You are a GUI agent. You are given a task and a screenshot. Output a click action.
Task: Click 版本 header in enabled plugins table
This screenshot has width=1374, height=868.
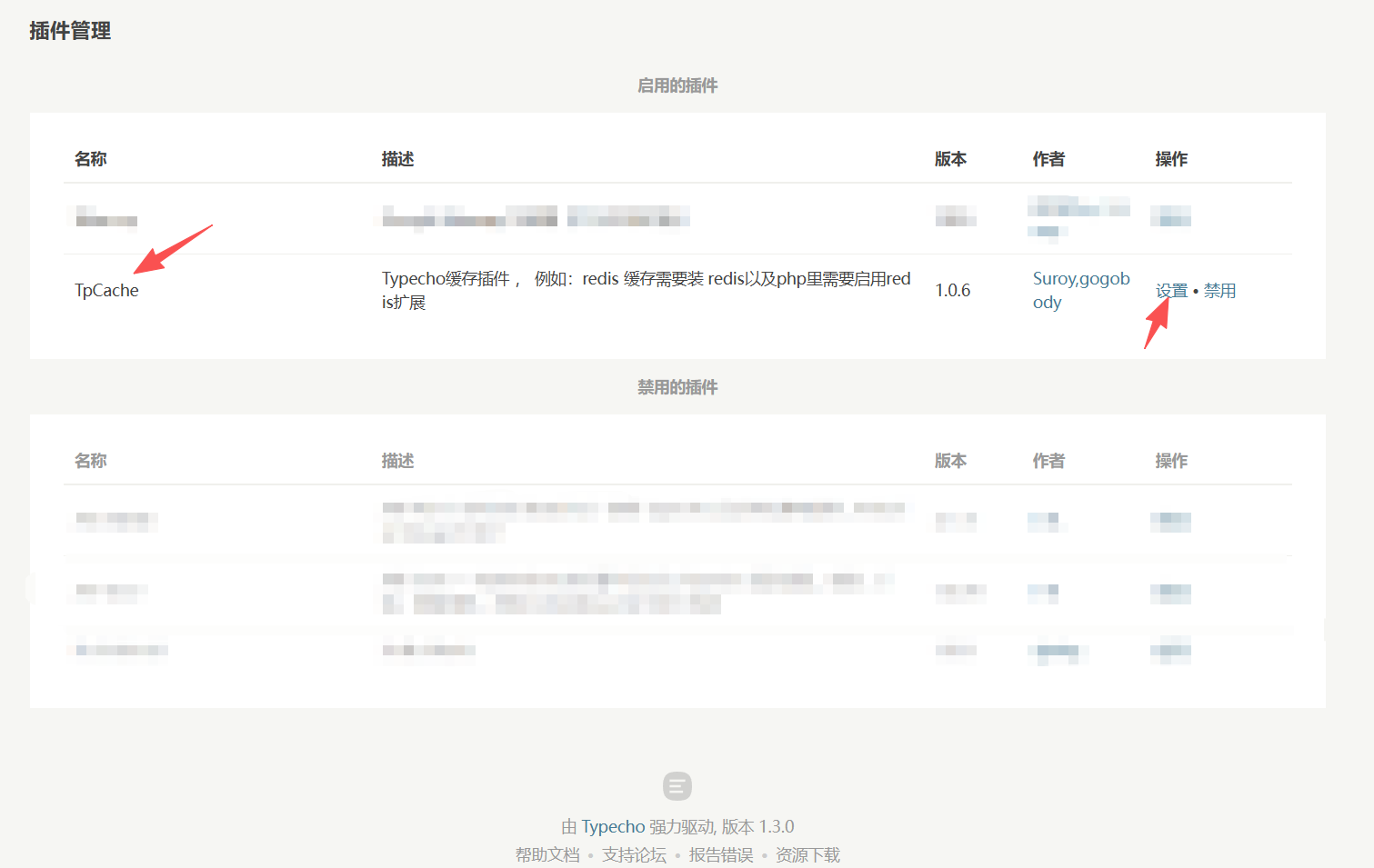click(951, 159)
